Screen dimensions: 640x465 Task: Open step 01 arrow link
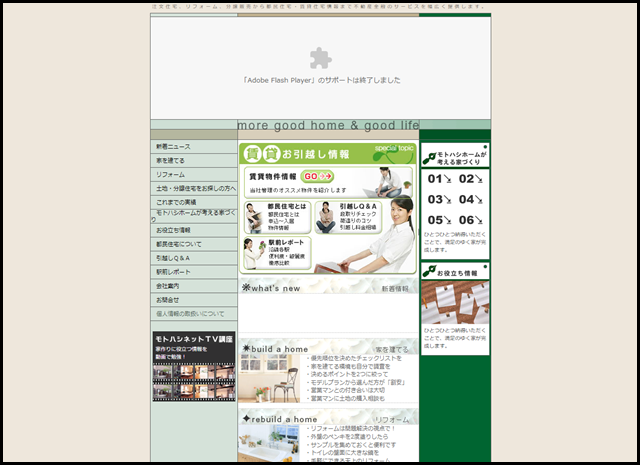[x=440, y=179]
